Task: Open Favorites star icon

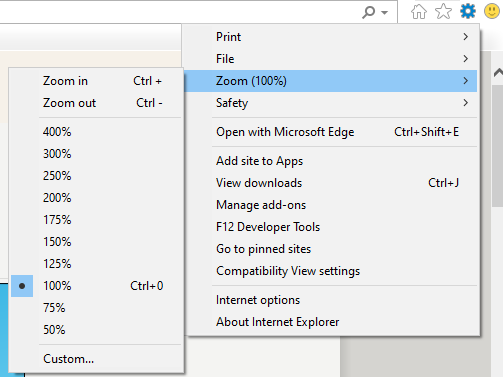Action: (x=443, y=11)
